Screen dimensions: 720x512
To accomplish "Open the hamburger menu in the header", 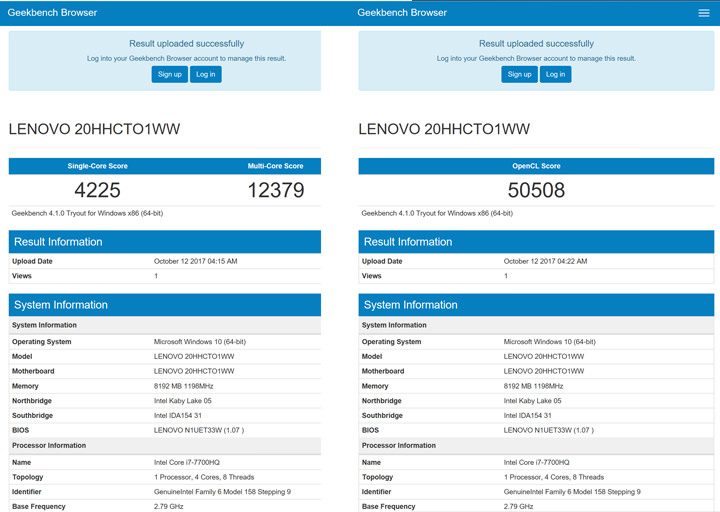I will click(x=703, y=13).
